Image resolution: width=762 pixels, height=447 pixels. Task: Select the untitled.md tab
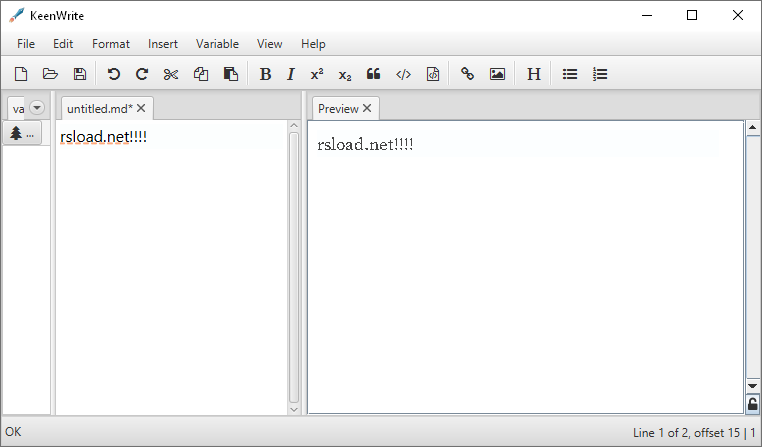pyautogui.click(x=100, y=109)
